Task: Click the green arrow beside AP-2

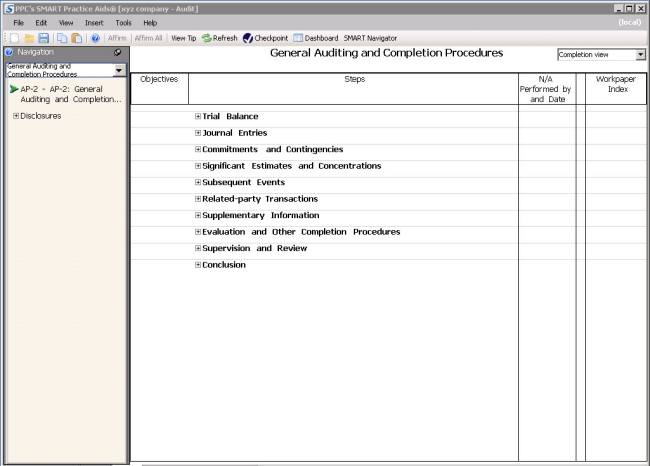Action: click(14, 89)
